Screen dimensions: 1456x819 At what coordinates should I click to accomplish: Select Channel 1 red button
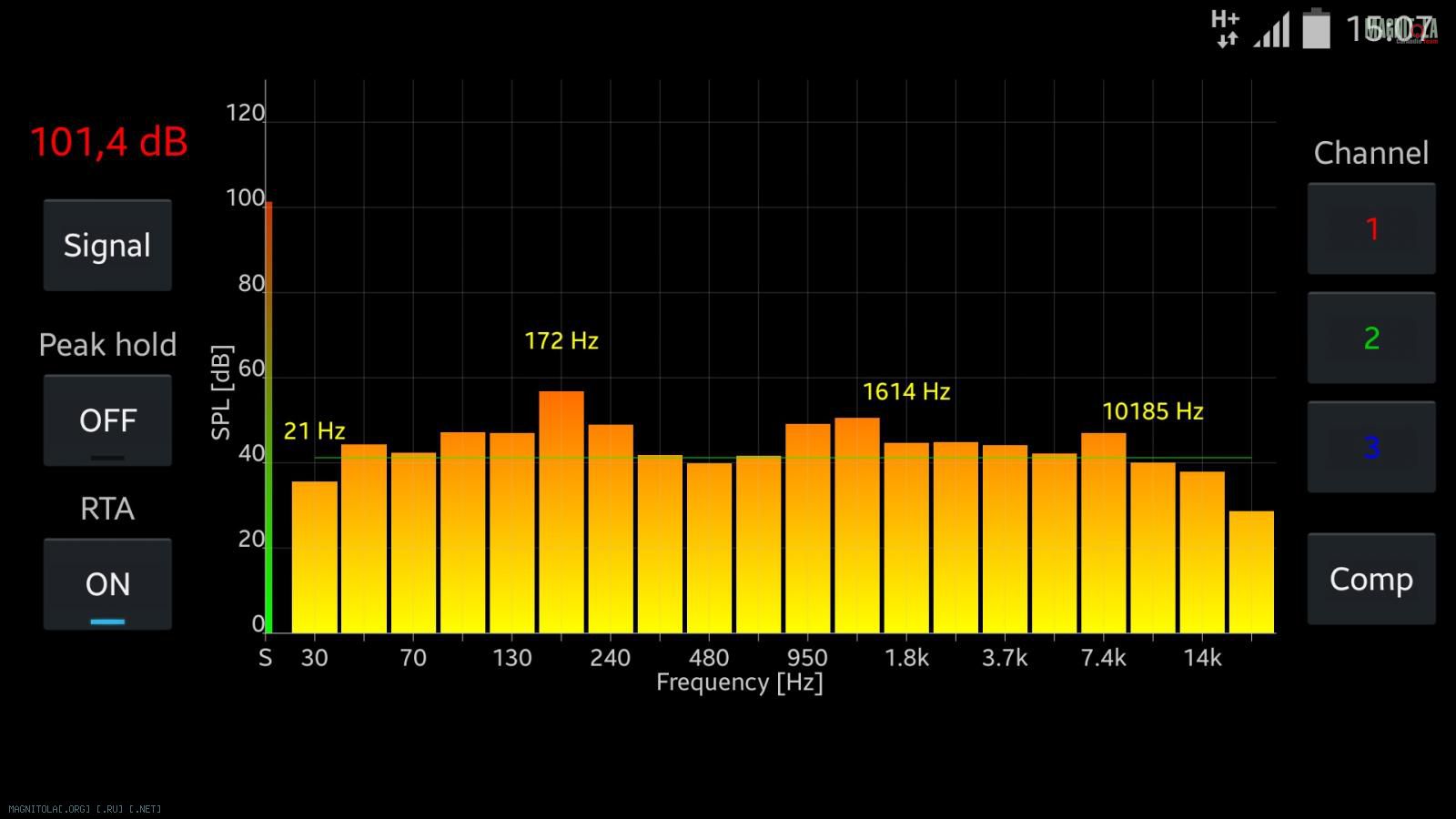[1371, 228]
